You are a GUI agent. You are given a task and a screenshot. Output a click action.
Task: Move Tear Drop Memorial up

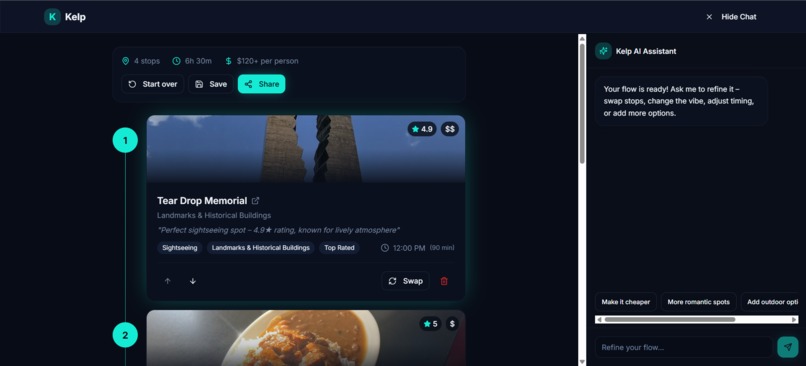pyautogui.click(x=168, y=281)
